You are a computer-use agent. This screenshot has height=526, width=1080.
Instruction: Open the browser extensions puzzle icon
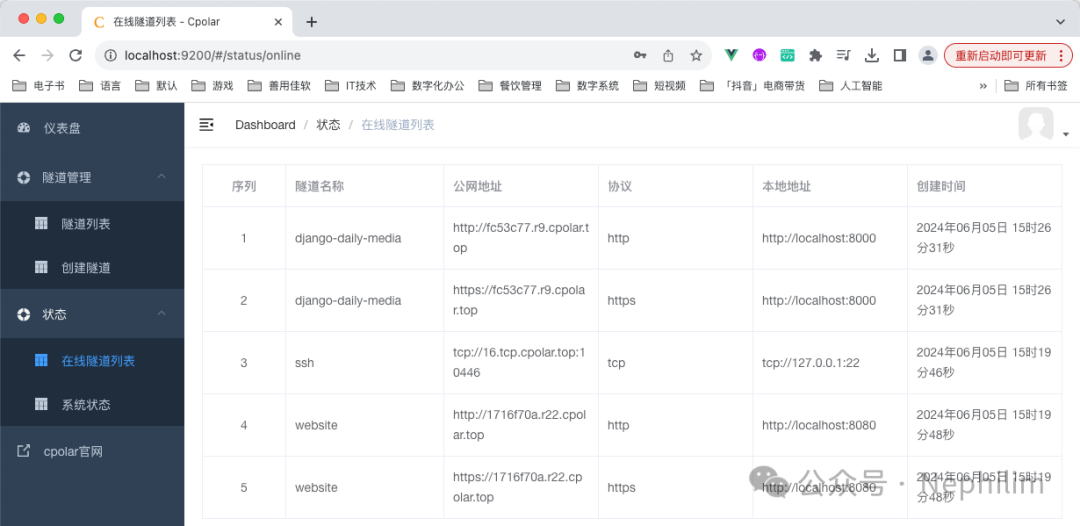click(x=816, y=55)
